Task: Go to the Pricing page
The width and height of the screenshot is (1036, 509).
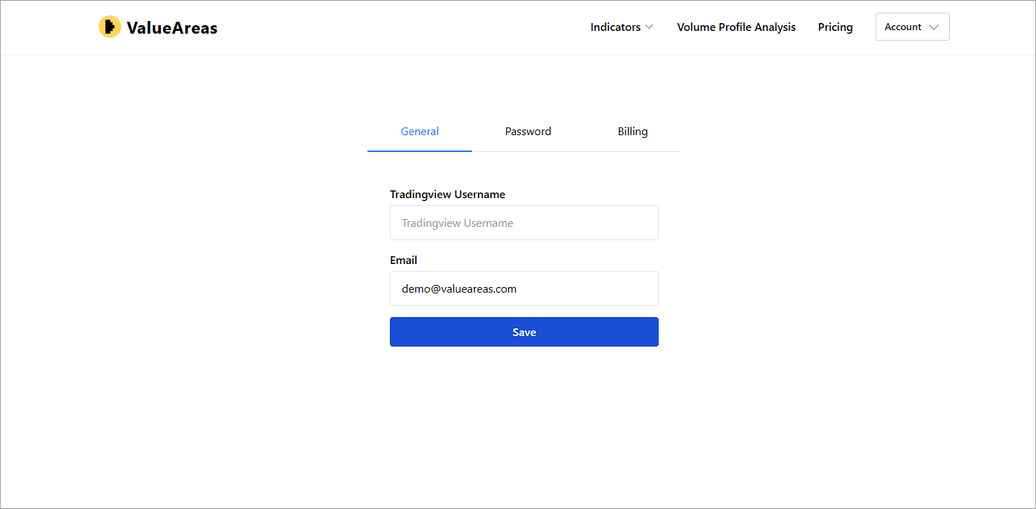Action: (x=835, y=27)
